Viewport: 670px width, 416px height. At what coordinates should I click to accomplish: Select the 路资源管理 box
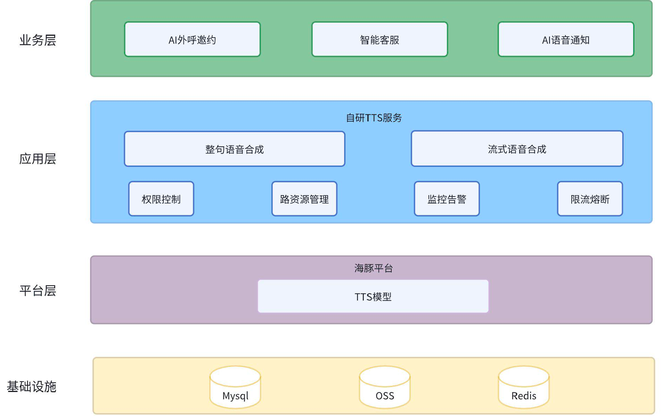click(304, 199)
